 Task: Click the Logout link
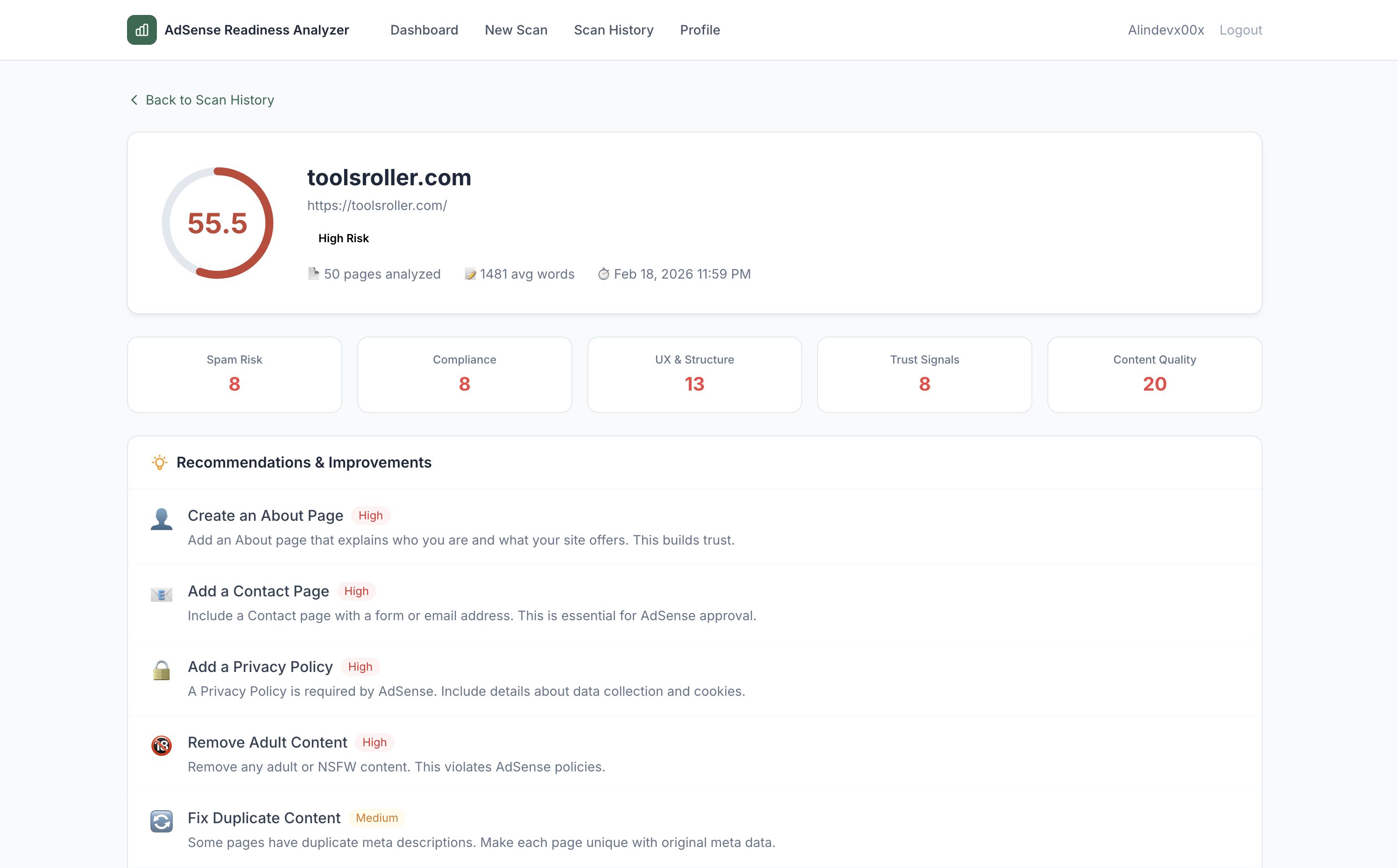(1240, 30)
